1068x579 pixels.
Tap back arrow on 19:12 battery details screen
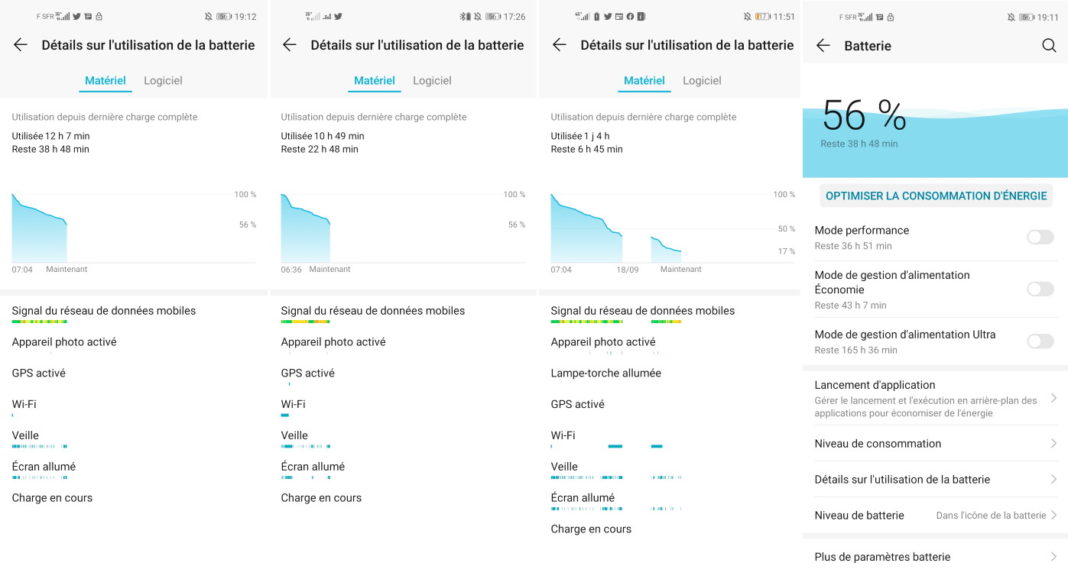click(x=20, y=45)
